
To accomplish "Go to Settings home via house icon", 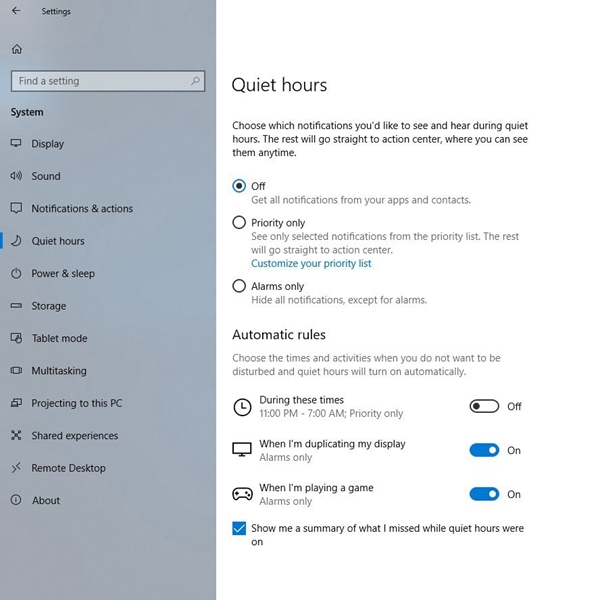I will coord(17,49).
